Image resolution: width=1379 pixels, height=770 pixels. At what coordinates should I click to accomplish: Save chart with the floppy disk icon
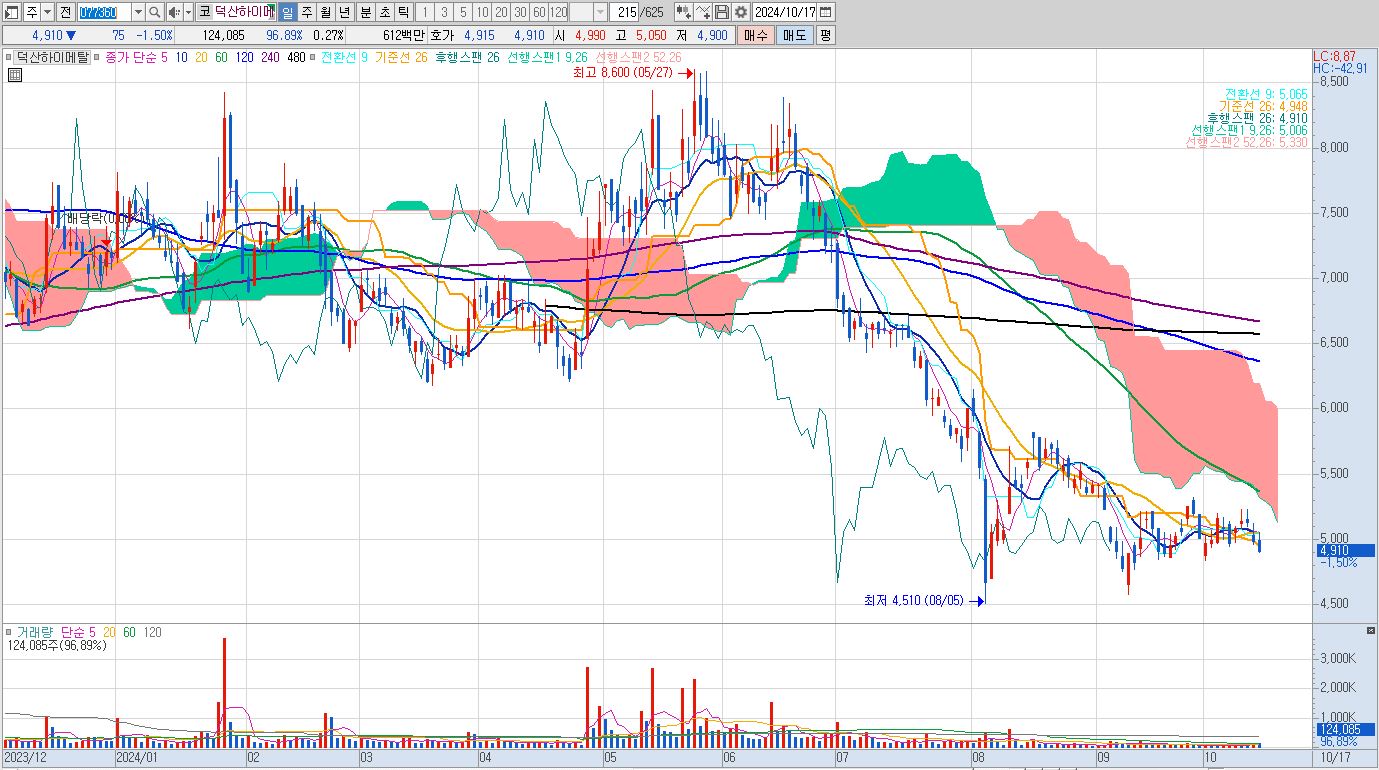pyautogui.click(x=721, y=12)
